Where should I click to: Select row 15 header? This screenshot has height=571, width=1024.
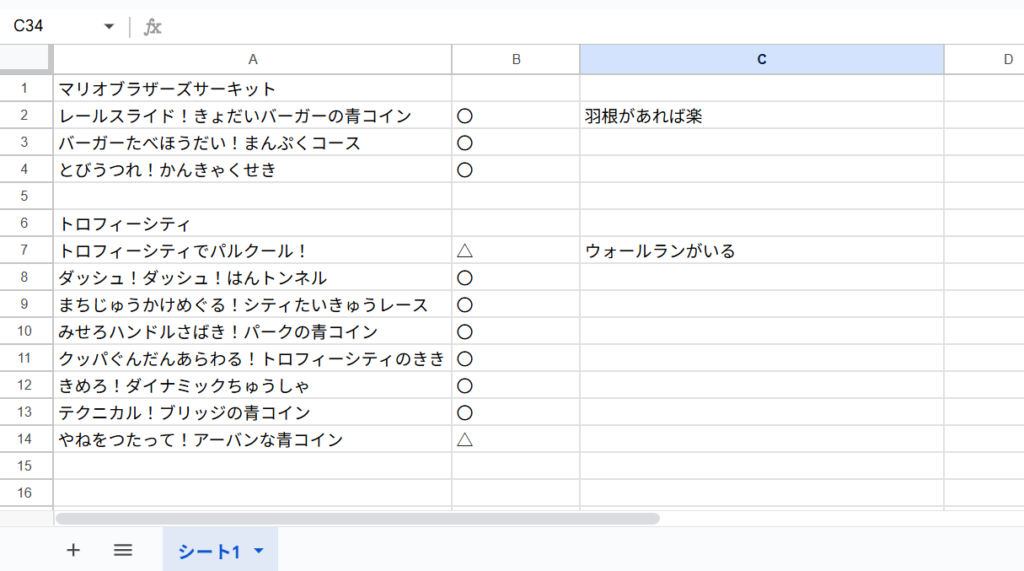(x=25, y=466)
